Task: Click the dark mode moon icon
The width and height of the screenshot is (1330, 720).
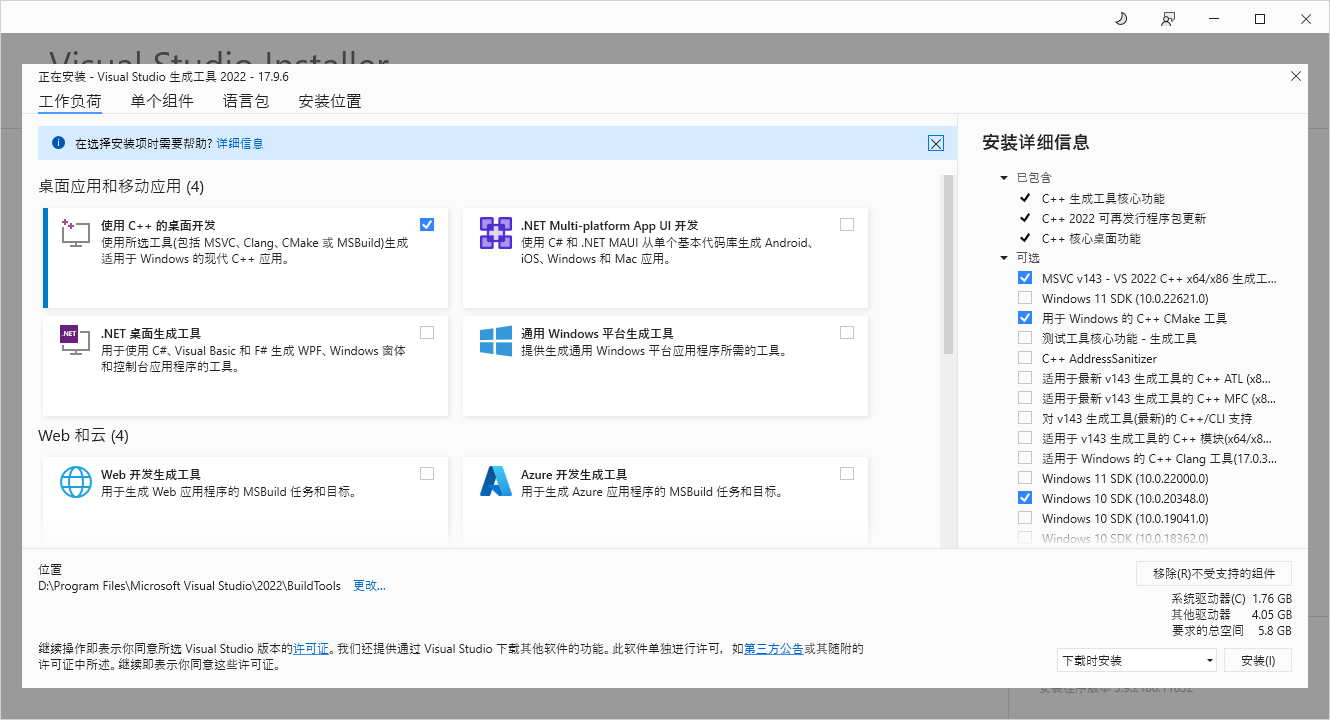Action: [1120, 18]
